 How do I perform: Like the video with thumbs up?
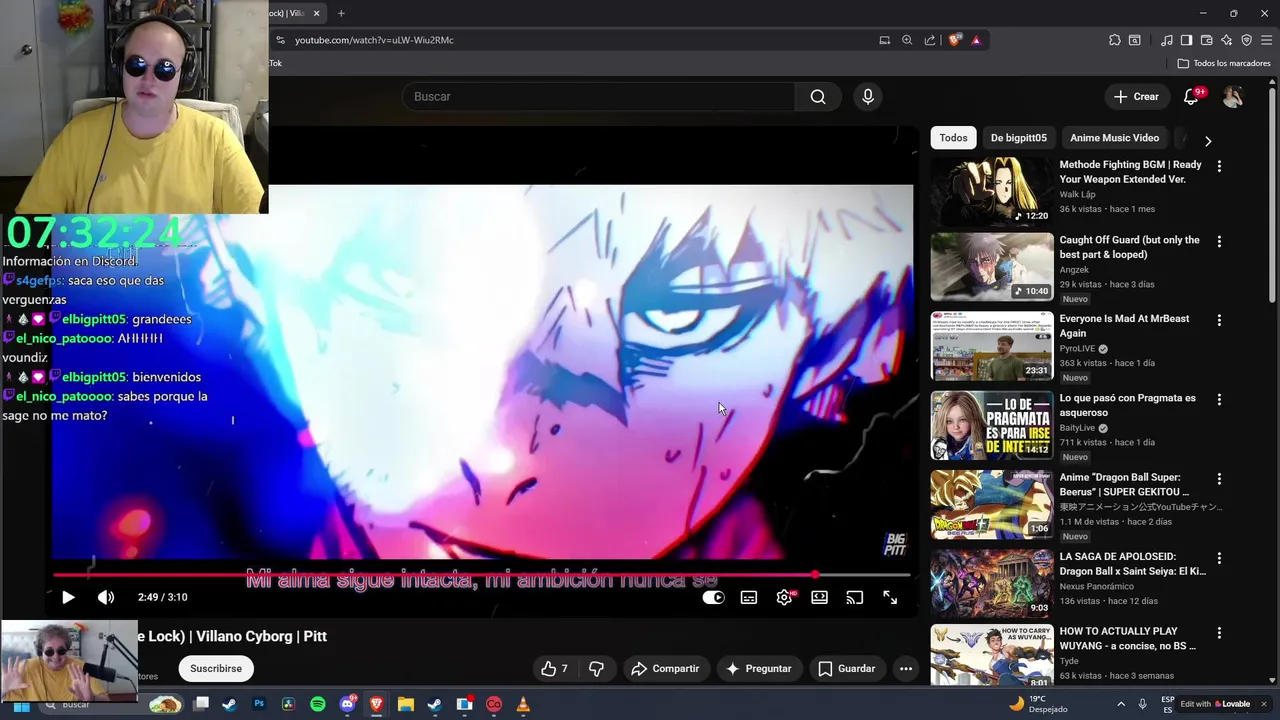point(554,668)
